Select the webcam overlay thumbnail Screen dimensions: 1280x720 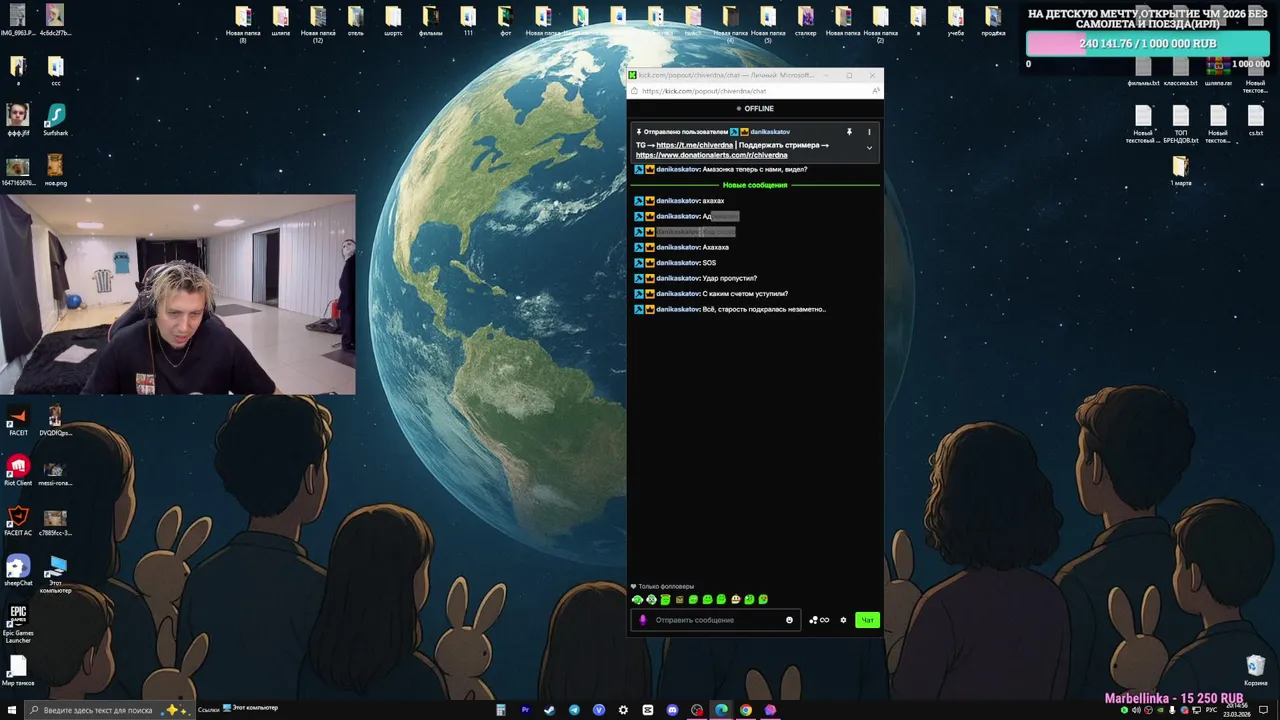178,295
